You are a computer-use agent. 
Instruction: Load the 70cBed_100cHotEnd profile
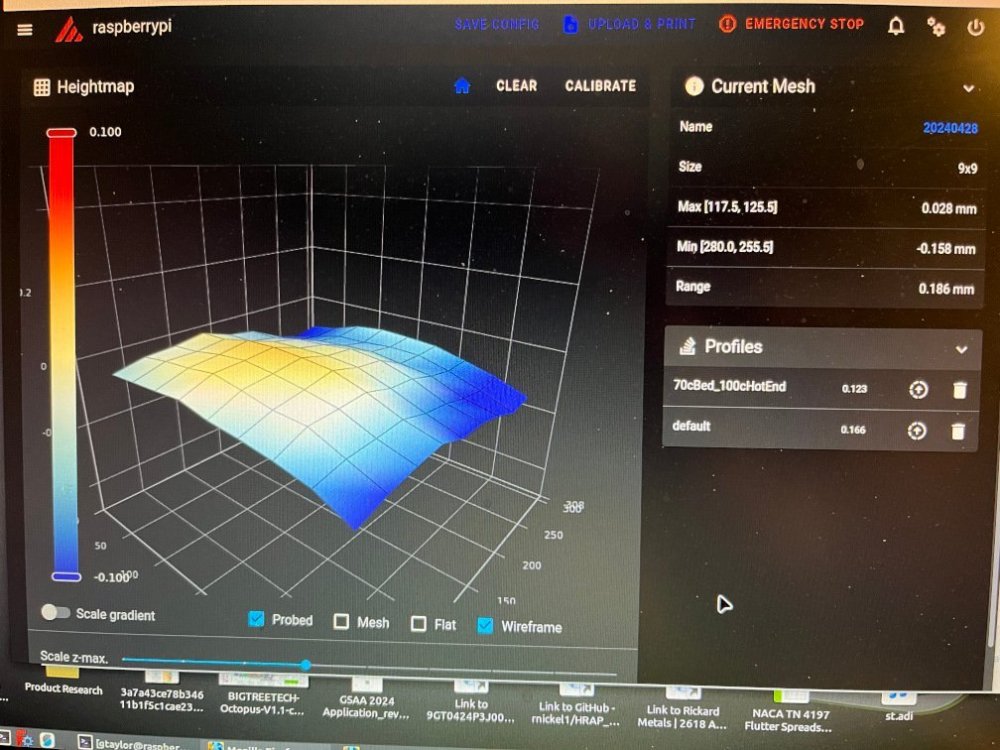point(918,389)
